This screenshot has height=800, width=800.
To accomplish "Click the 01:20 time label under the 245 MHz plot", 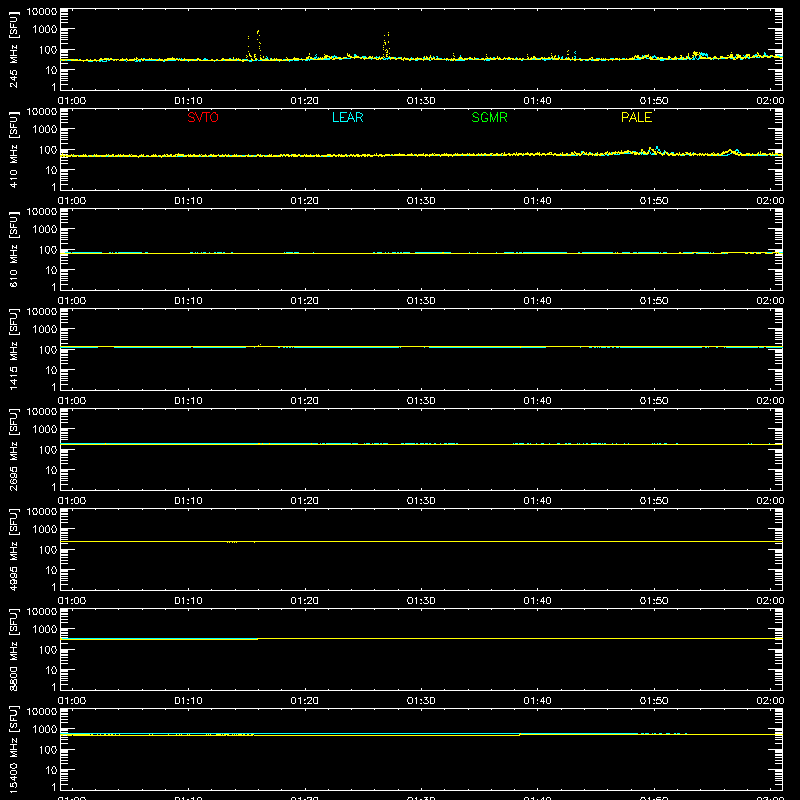I will click(x=305, y=101).
